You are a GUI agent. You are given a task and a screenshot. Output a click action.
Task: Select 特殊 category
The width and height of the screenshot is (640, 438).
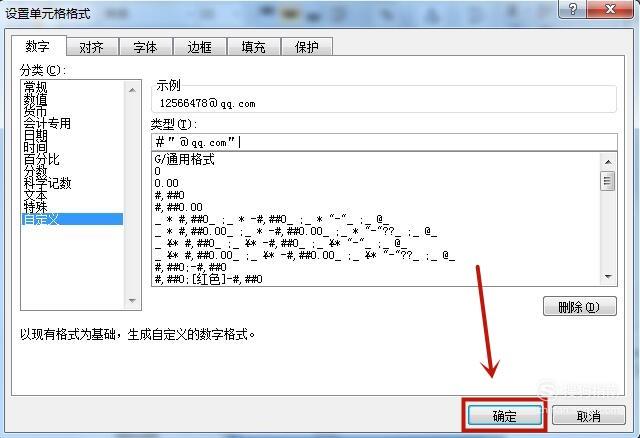(72, 207)
